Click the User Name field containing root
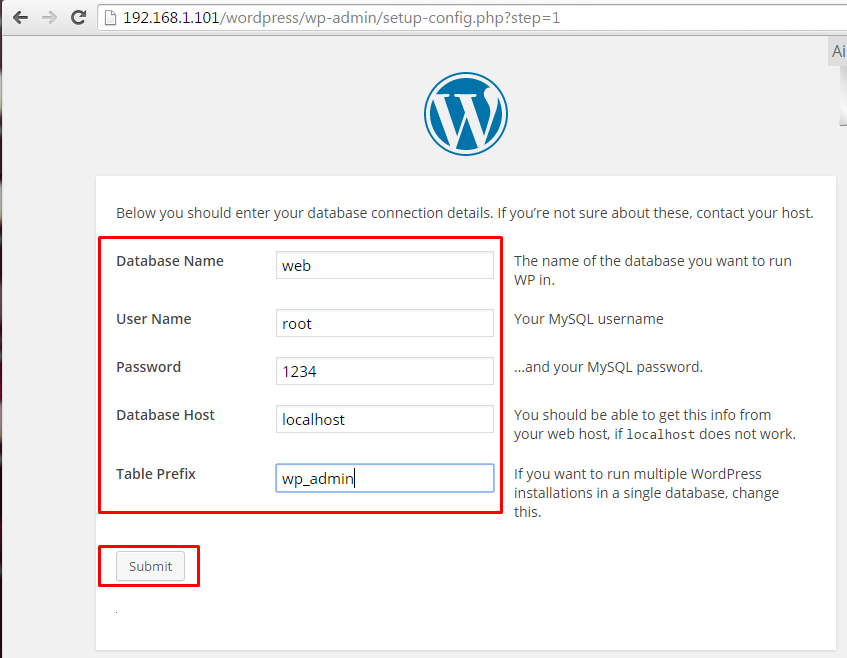The width and height of the screenshot is (847, 658). coord(385,323)
